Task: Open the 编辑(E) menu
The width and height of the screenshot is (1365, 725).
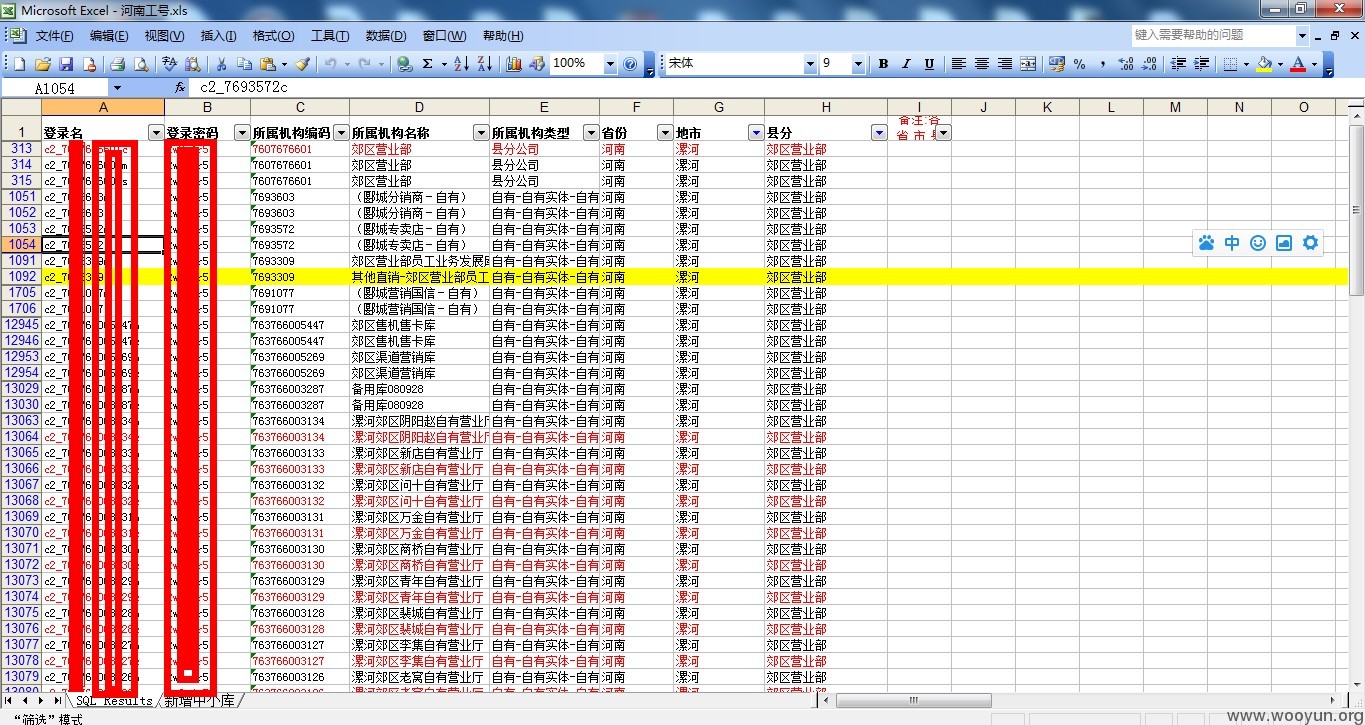Action: [x=109, y=36]
